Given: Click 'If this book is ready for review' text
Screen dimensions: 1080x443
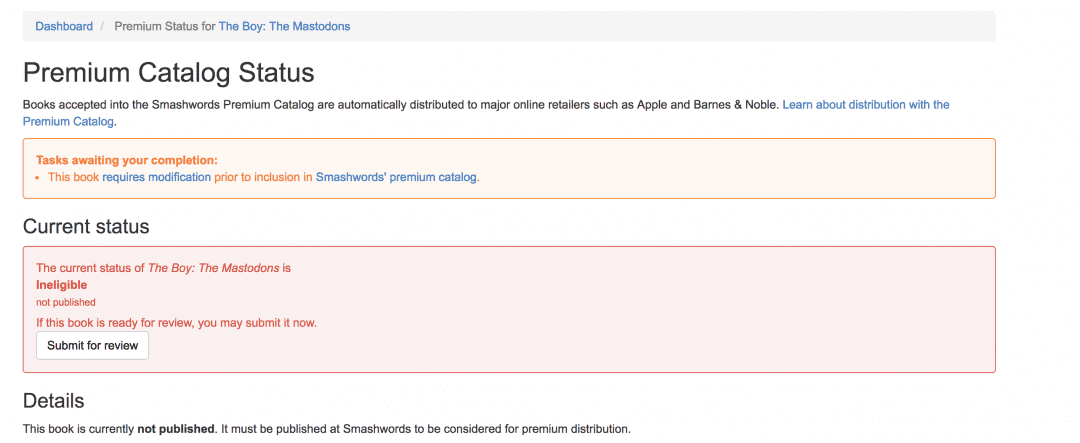Looking at the screenshot, I should point(176,322).
